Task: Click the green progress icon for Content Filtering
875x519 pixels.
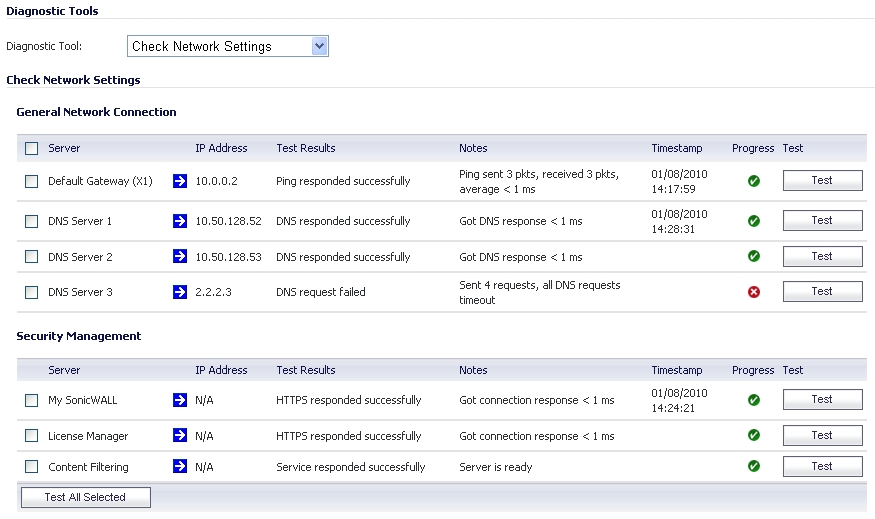Action: point(754,467)
